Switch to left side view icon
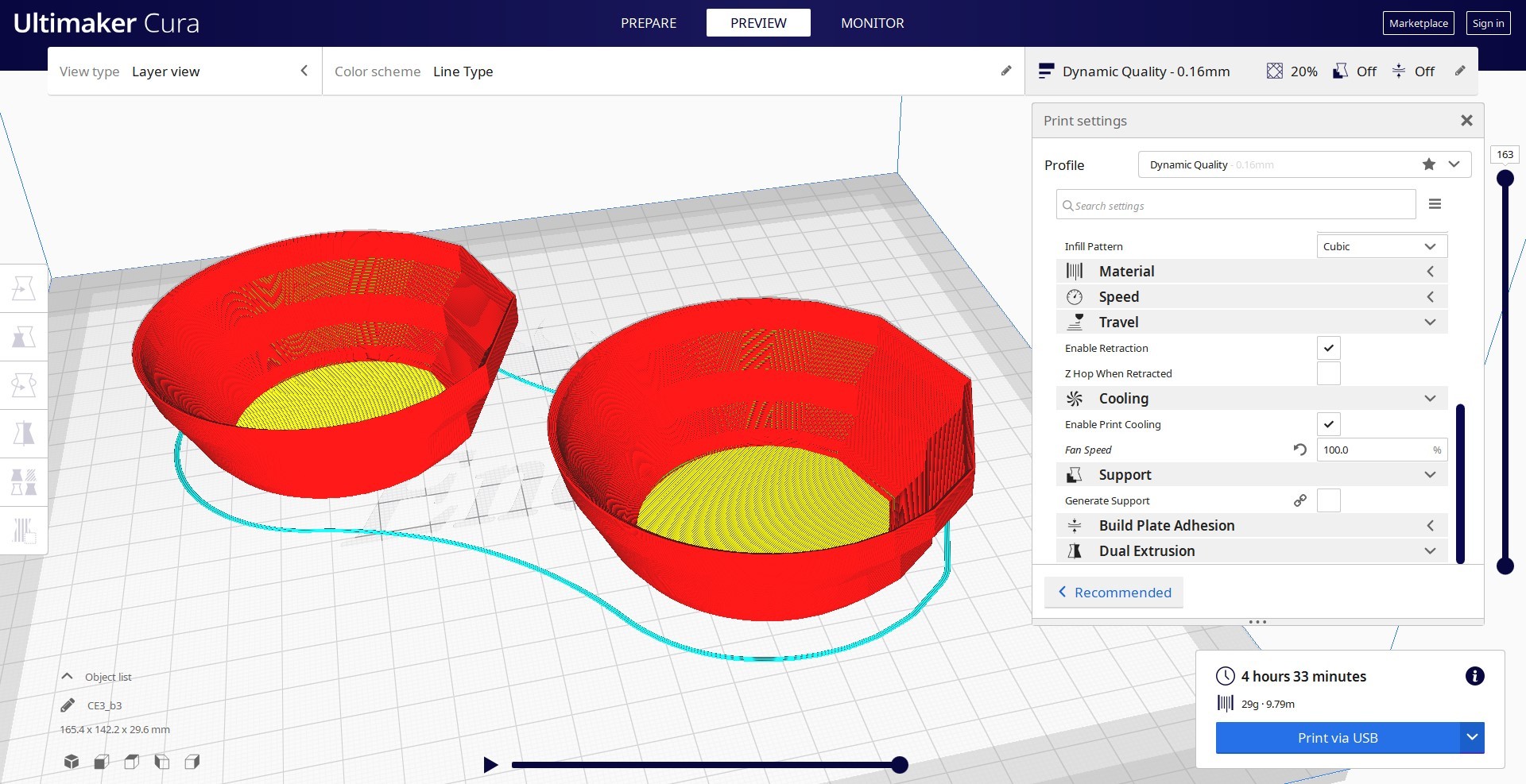The height and width of the screenshot is (784, 1526). click(x=162, y=762)
